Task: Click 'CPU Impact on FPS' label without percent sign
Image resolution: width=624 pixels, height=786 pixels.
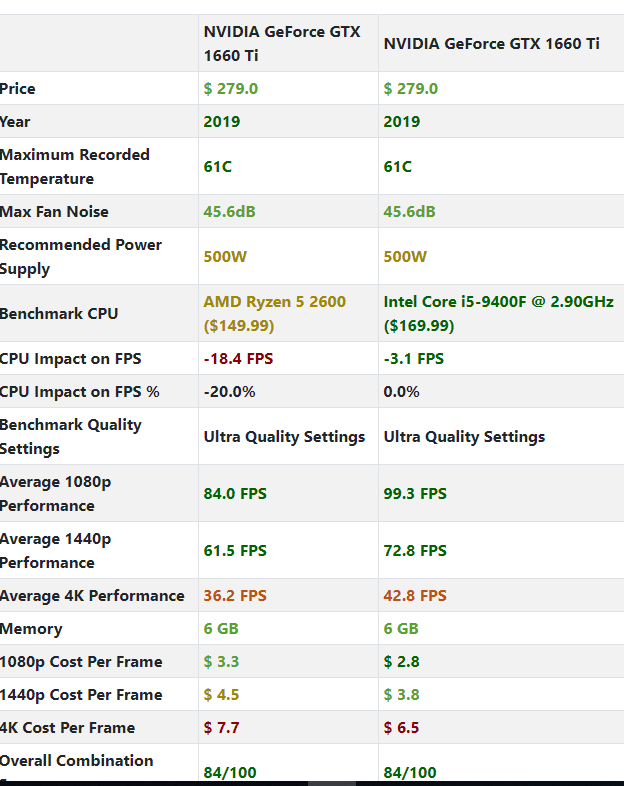Action: pyautogui.click(x=71, y=359)
